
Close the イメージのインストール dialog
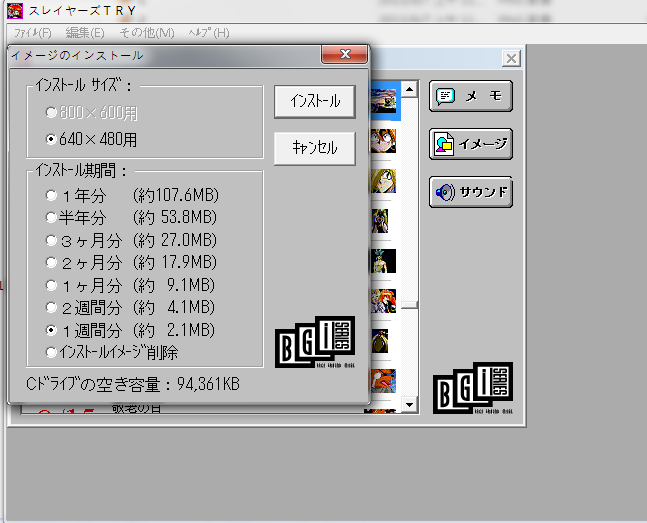(x=345, y=54)
